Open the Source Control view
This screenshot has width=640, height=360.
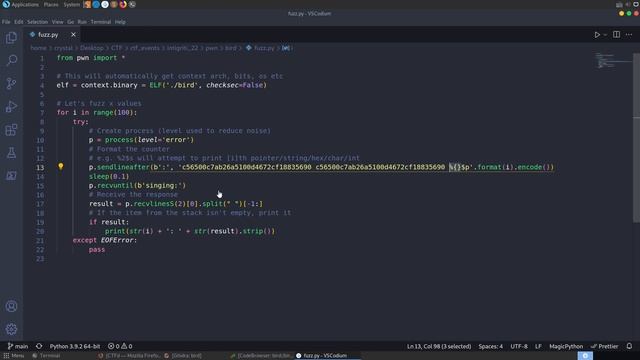pos(11,84)
